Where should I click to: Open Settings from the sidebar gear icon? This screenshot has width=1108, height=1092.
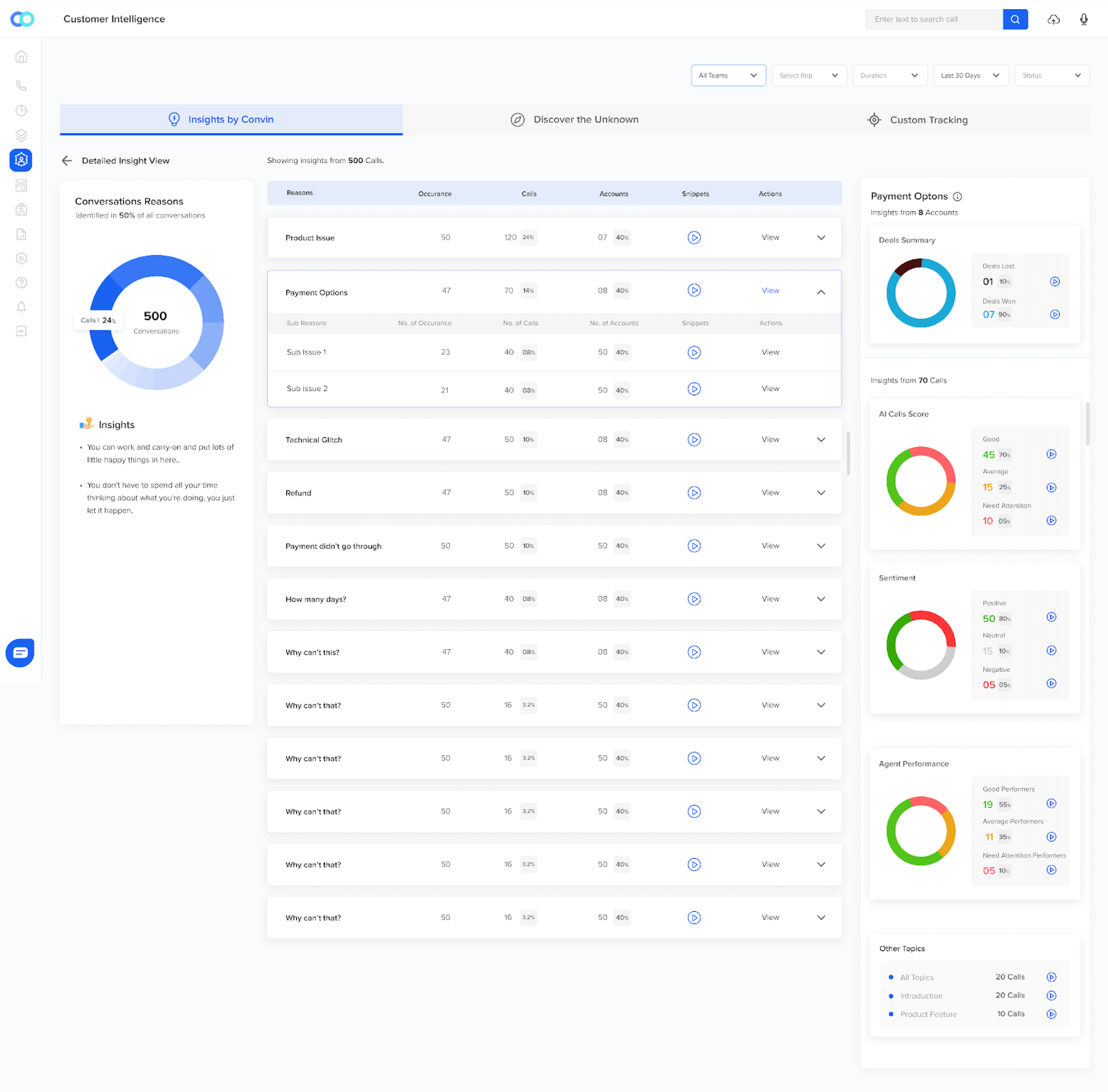tap(21, 258)
